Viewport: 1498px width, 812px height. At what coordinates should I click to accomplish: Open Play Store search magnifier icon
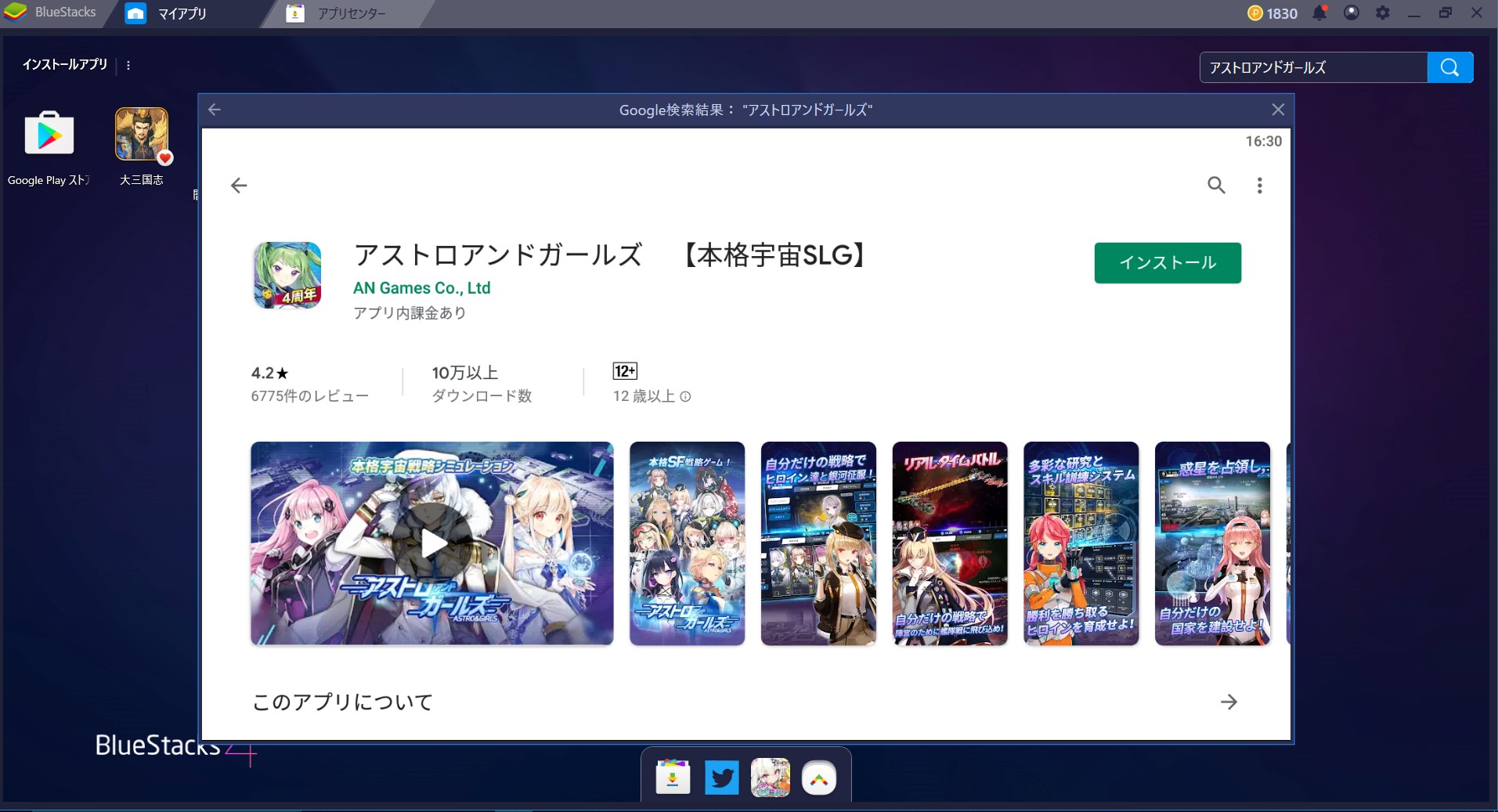(x=1216, y=186)
